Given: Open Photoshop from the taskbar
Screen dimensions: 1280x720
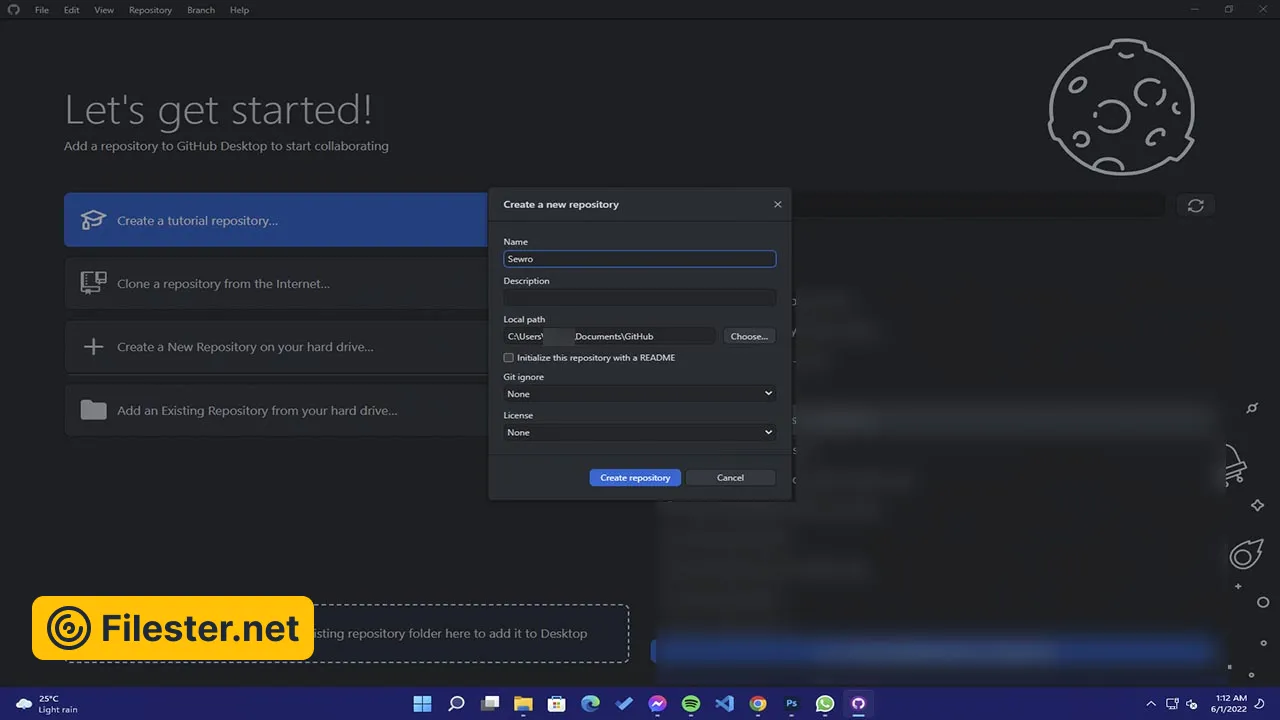Looking at the screenshot, I should [791, 703].
